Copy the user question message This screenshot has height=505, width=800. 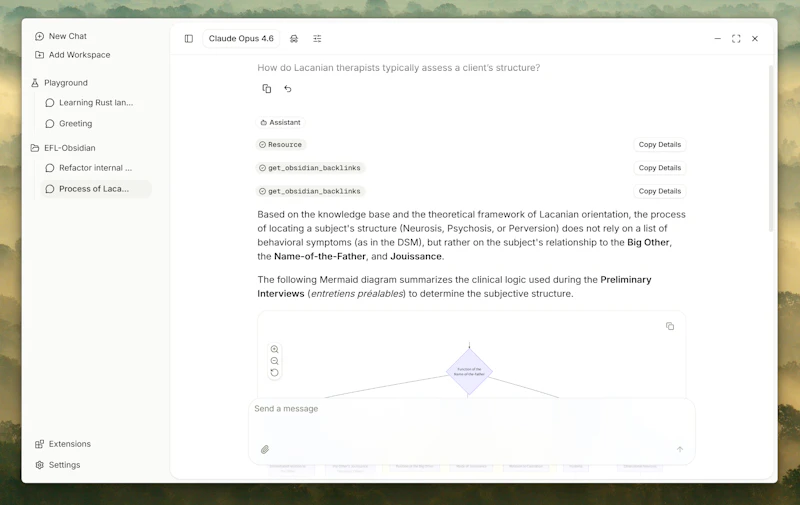(267, 89)
